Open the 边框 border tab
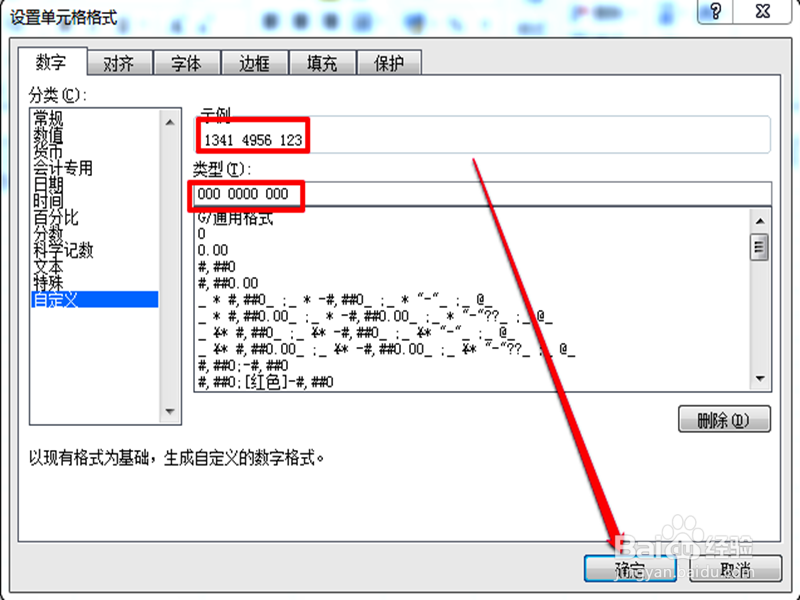Image resolution: width=800 pixels, height=600 pixels. click(x=253, y=61)
